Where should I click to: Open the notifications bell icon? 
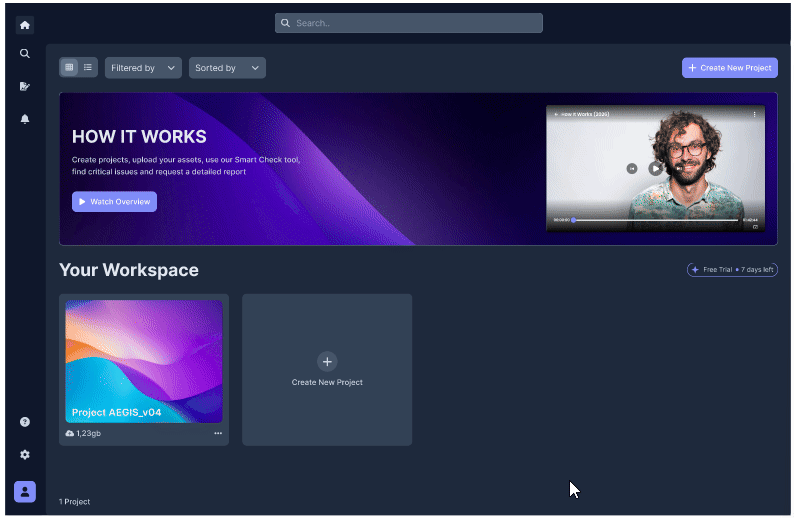click(x=24, y=118)
